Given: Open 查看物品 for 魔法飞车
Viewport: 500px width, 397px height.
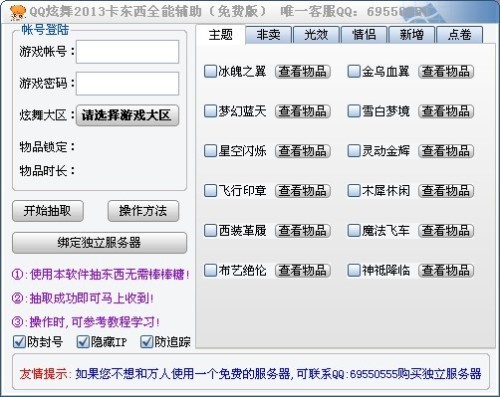Looking at the screenshot, I should pyautogui.click(x=446, y=230).
